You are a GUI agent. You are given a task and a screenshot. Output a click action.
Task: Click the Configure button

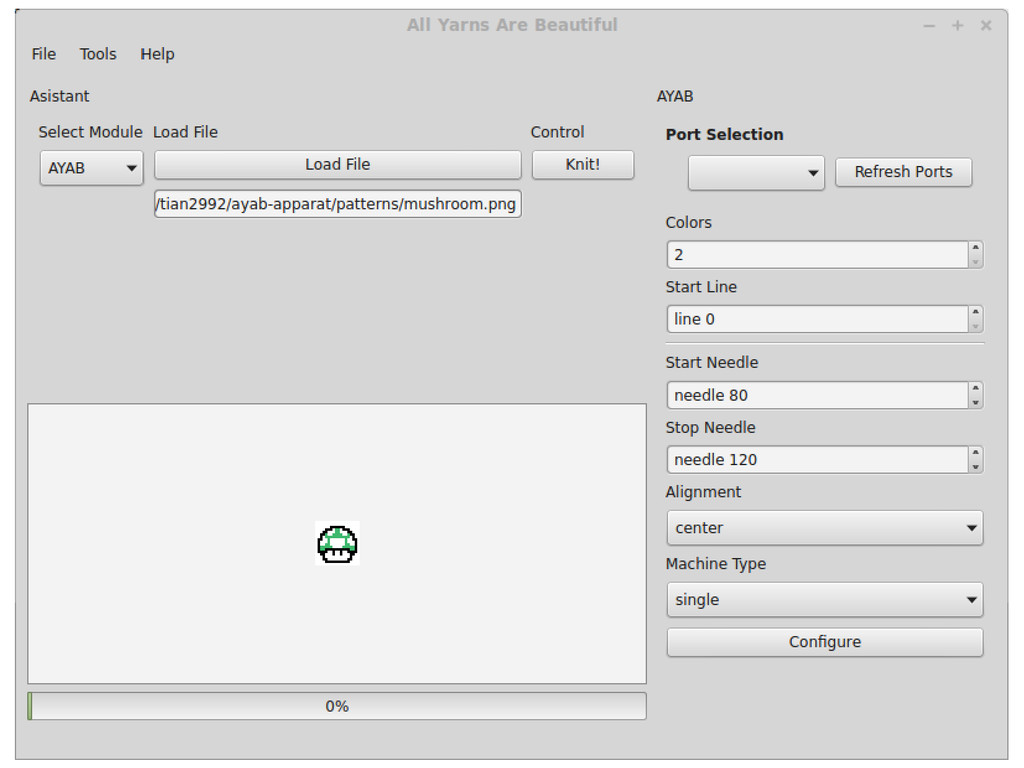click(x=825, y=642)
